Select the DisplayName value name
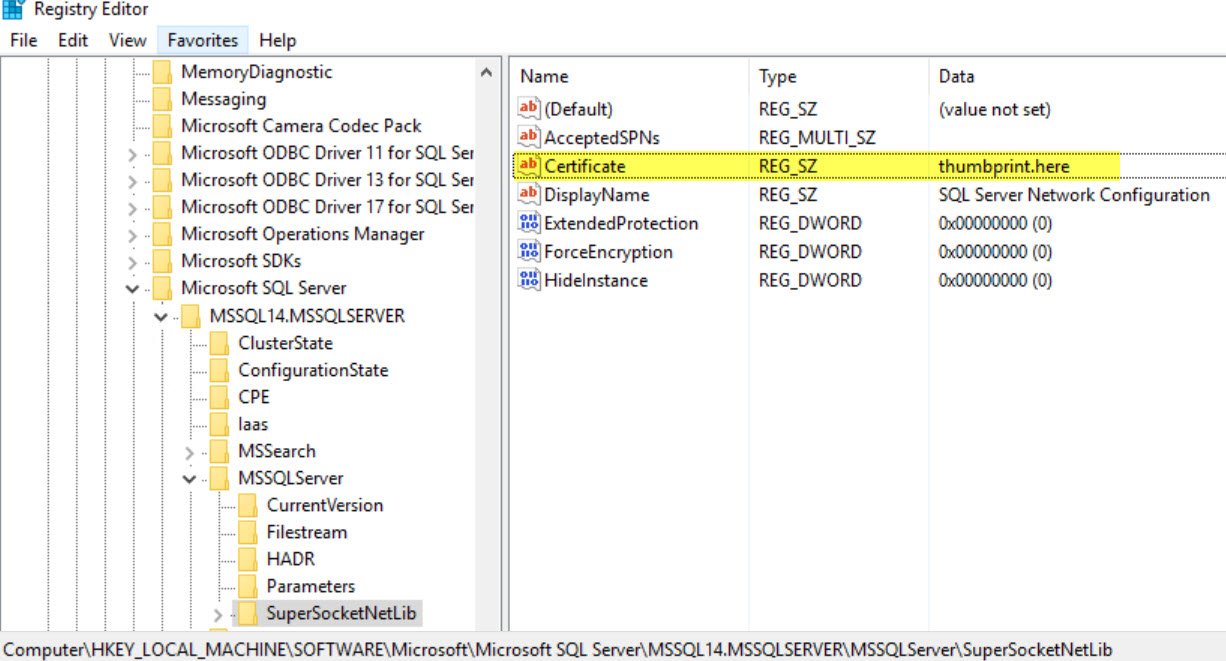The image size is (1226, 661). pyautogui.click(x=597, y=195)
